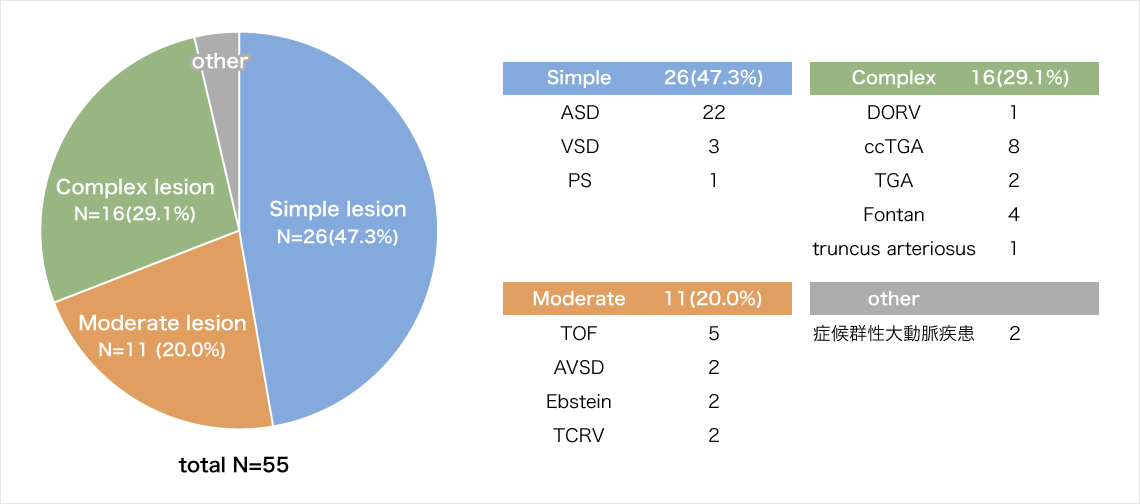Click the TCRV row label
This screenshot has height=504, width=1140.
[579, 435]
